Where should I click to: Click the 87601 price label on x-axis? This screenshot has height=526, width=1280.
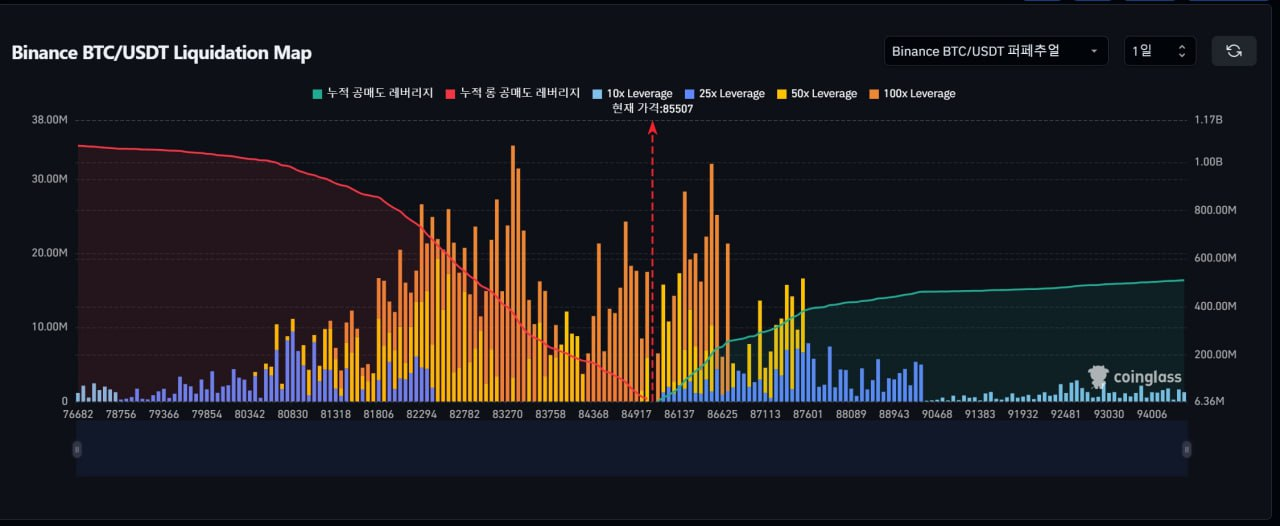tap(806, 414)
